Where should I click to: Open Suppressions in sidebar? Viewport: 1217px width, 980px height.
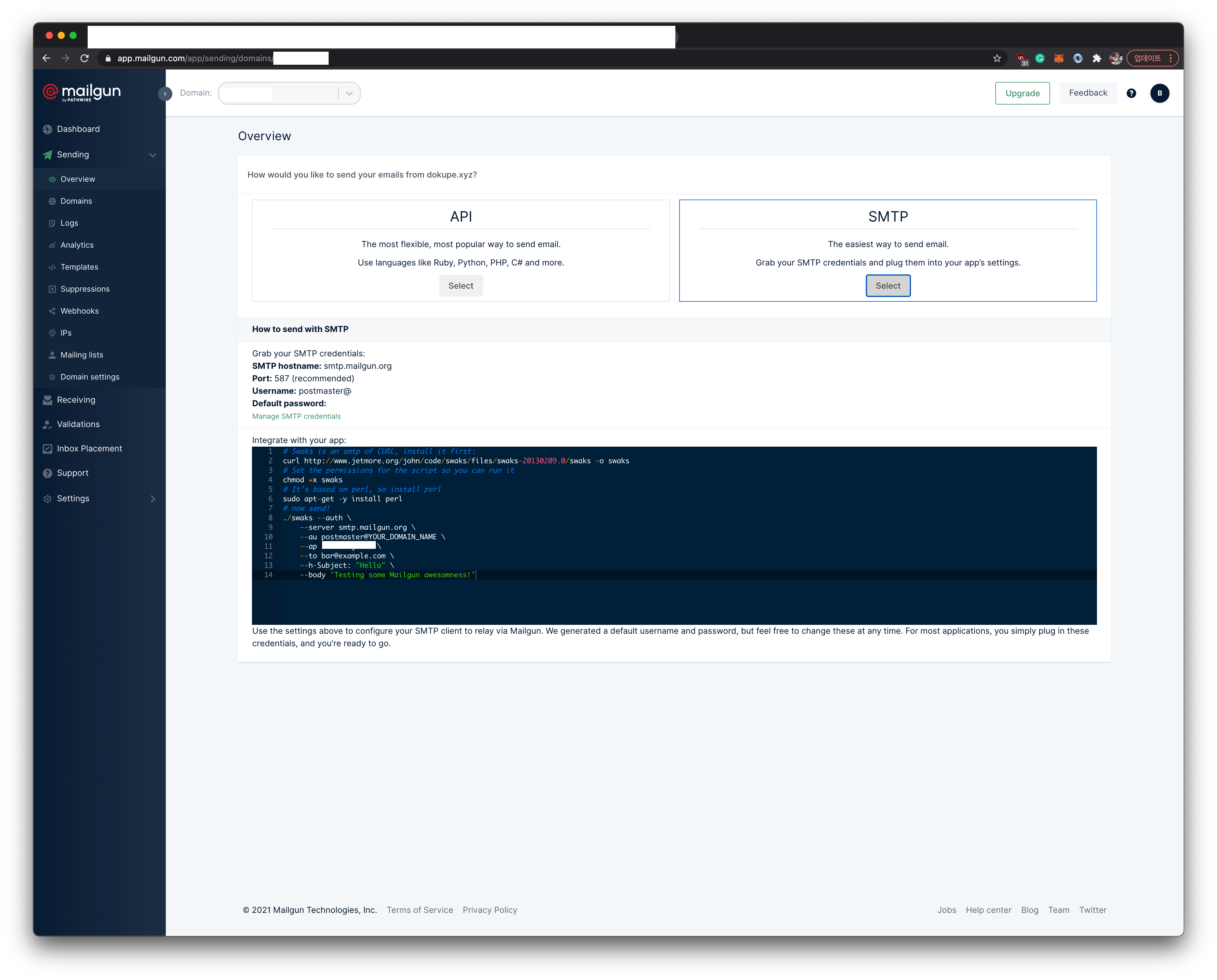pyautogui.click(x=85, y=289)
